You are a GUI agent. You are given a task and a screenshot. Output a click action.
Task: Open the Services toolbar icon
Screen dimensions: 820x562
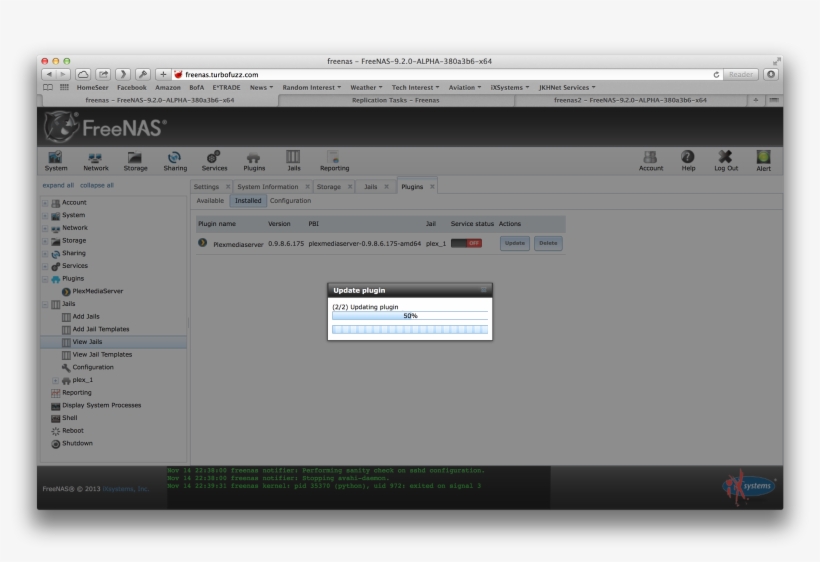coord(214,161)
